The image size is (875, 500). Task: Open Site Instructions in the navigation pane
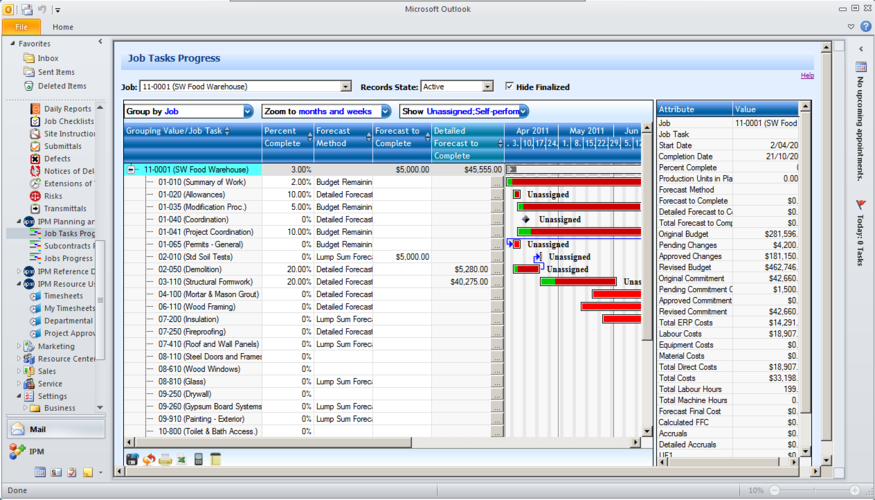(x=69, y=133)
